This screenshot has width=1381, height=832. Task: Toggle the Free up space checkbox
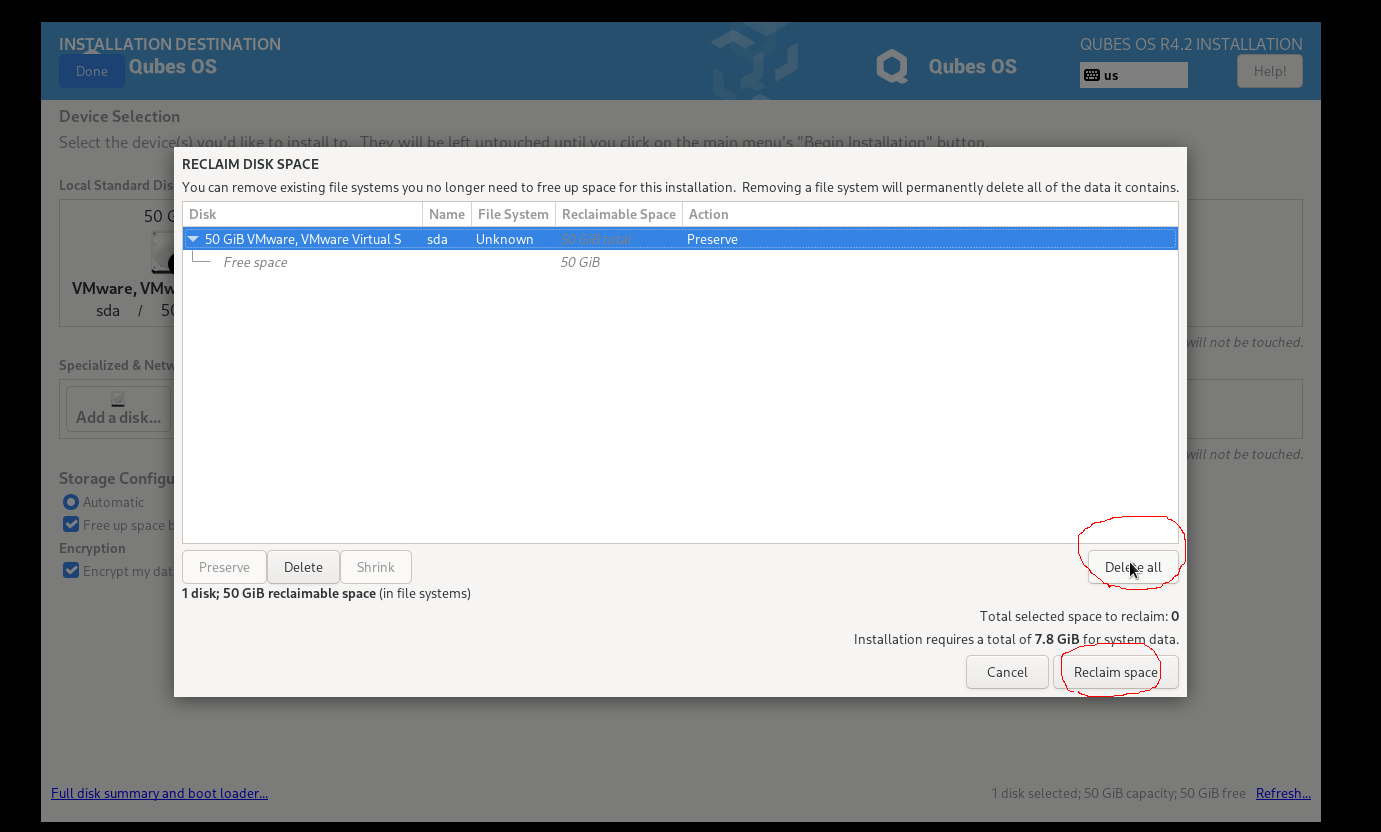(x=71, y=525)
